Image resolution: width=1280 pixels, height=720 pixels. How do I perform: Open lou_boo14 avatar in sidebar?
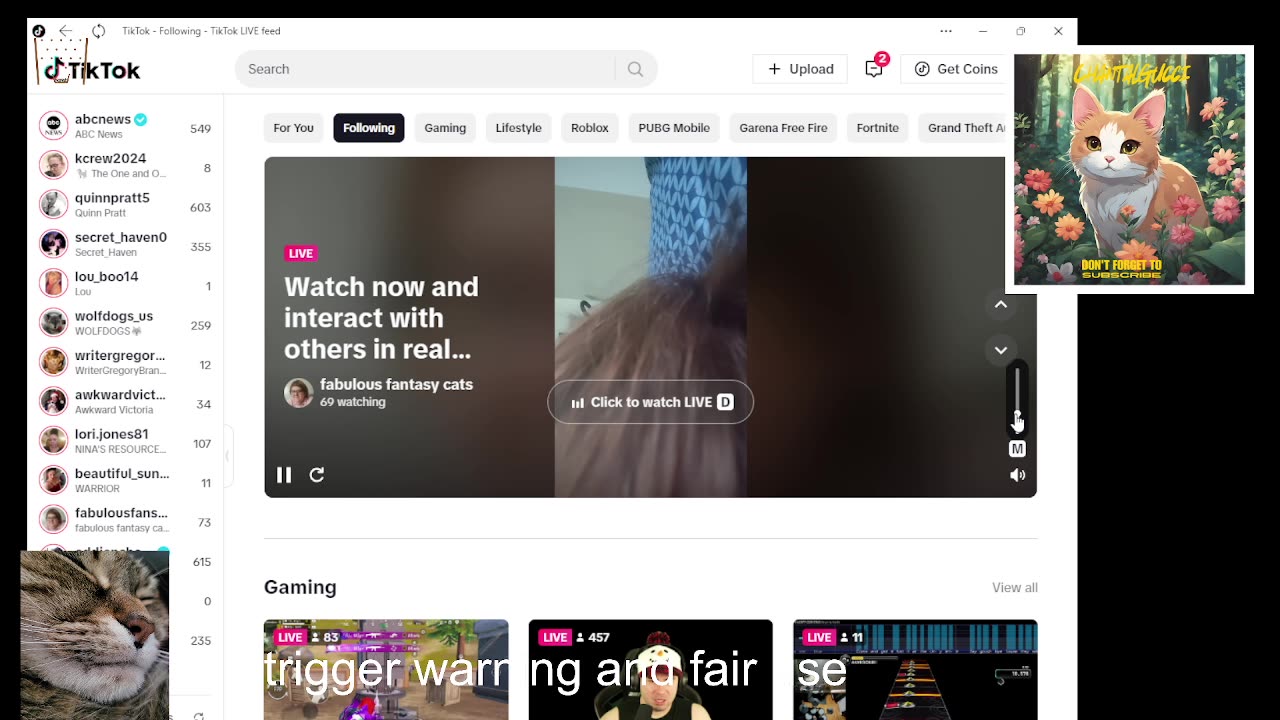tap(53, 283)
